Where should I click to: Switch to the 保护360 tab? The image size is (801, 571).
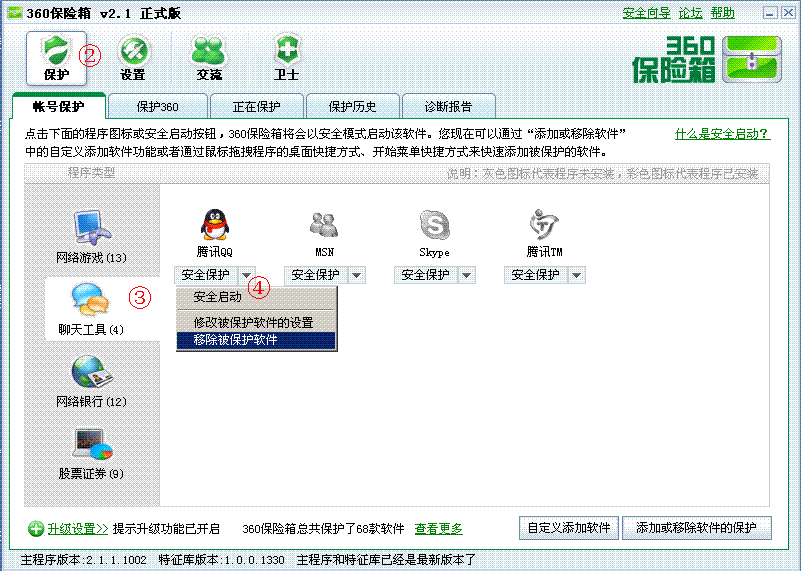point(157,107)
